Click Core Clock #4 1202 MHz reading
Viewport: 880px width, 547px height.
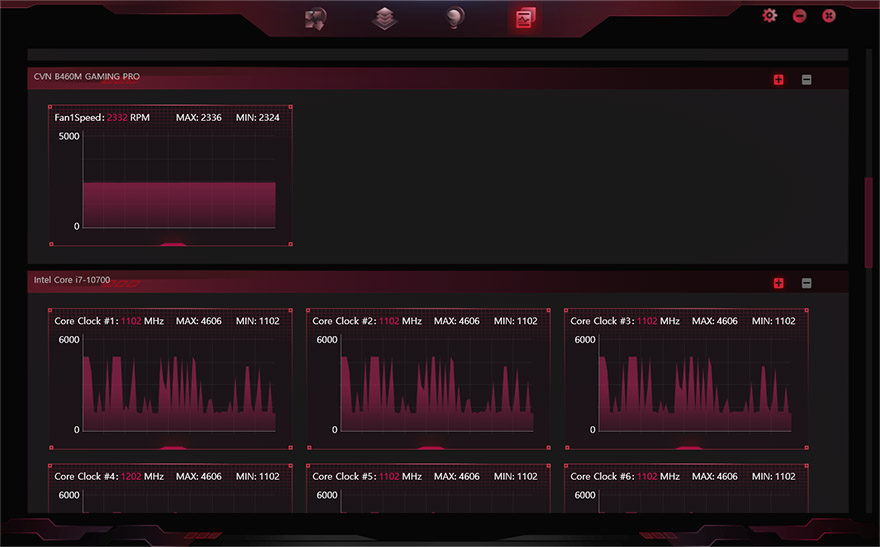[x=143, y=476]
